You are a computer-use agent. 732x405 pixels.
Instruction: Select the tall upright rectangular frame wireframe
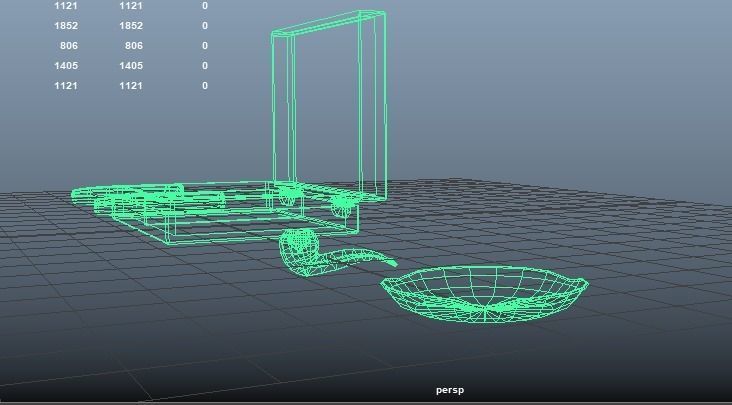pyautogui.click(x=329, y=105)
